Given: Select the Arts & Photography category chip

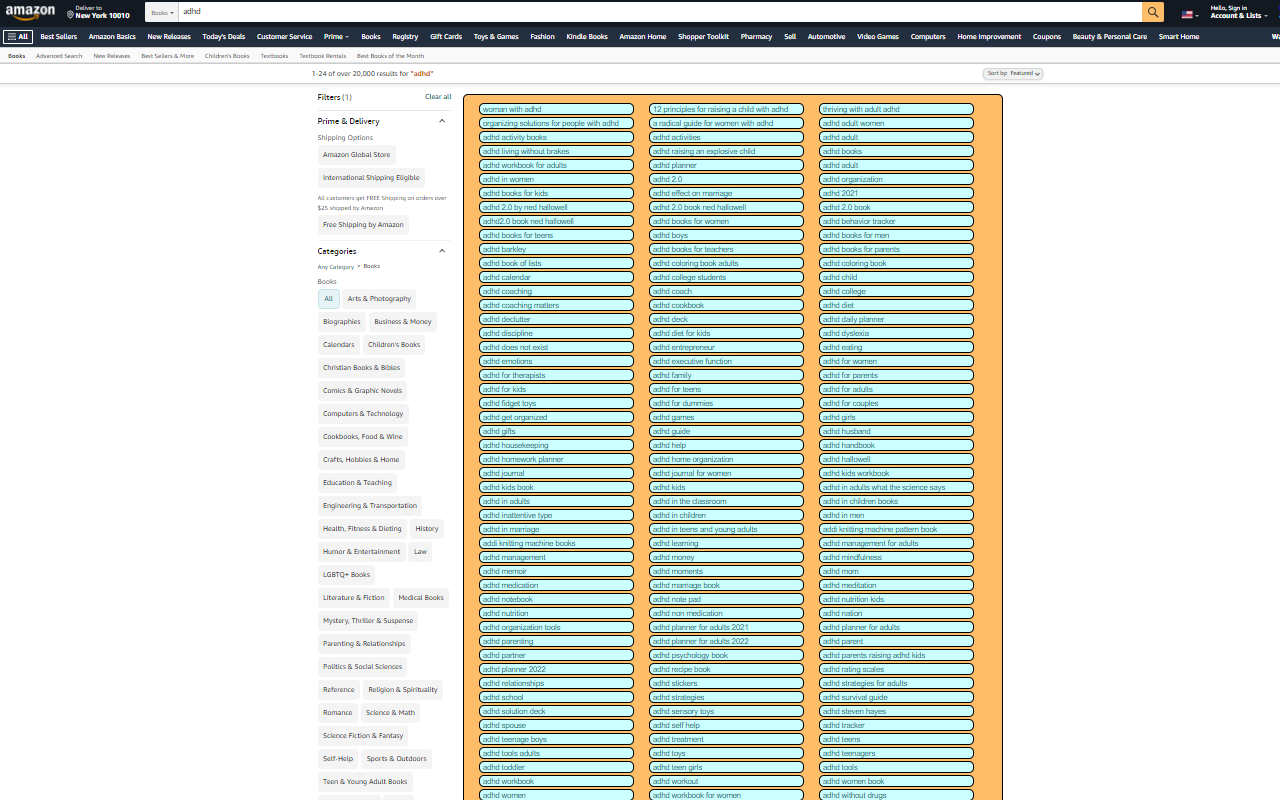Looking at the screenshot, I should pos(379,299).
